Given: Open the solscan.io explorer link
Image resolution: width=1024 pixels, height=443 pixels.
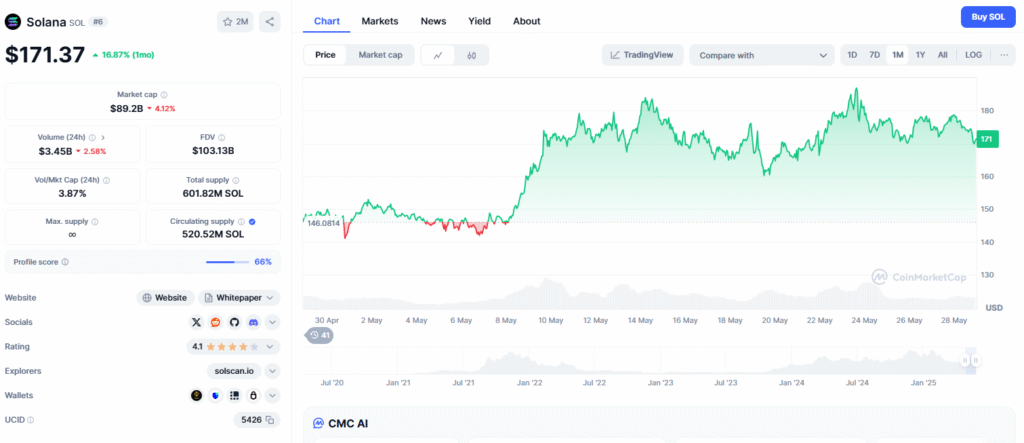Looking at the screenshot, I should point(234,371).
